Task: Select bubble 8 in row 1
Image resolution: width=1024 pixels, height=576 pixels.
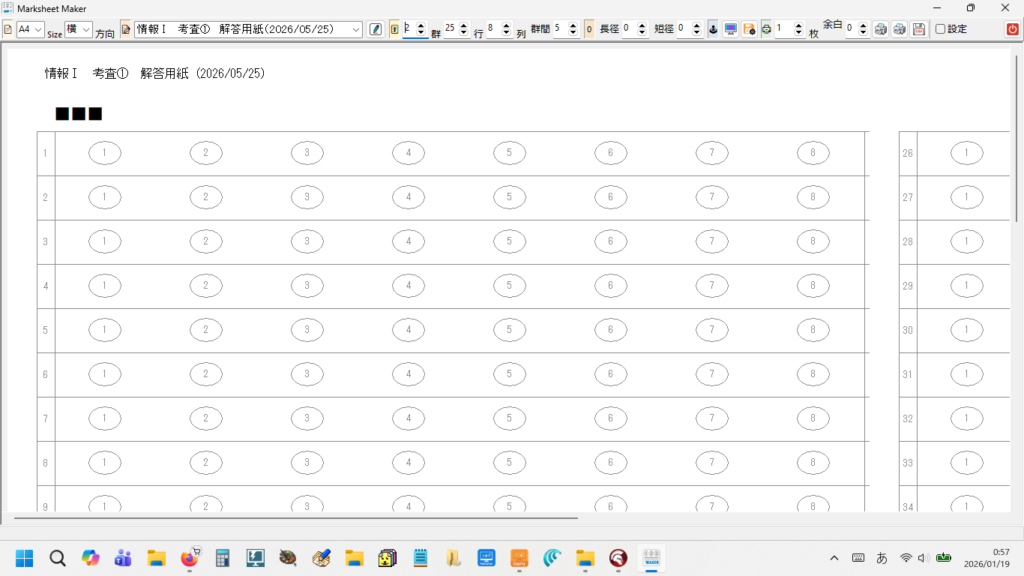Action: click(x=812, y=153)
